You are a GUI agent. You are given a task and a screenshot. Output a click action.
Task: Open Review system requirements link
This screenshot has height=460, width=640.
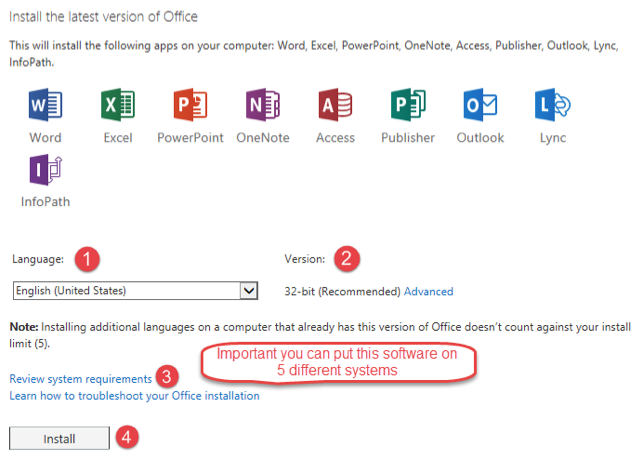pos(81,379)
